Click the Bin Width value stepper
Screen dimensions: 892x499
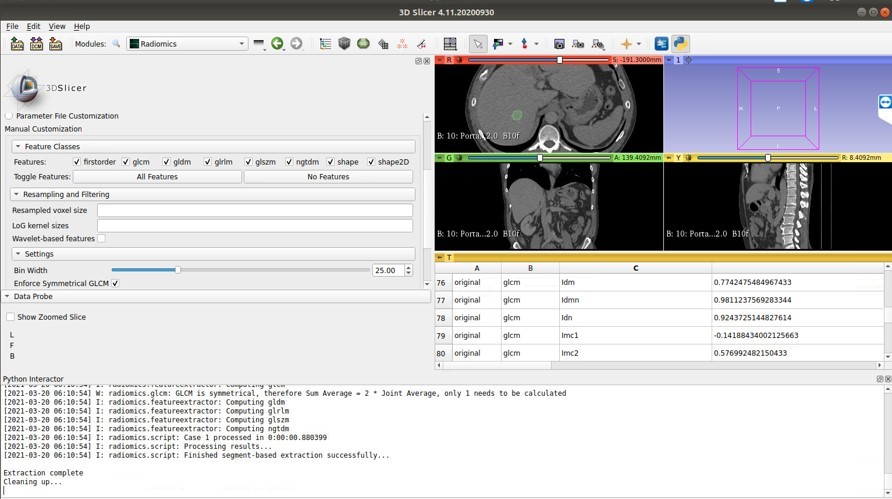click(408, 270)
